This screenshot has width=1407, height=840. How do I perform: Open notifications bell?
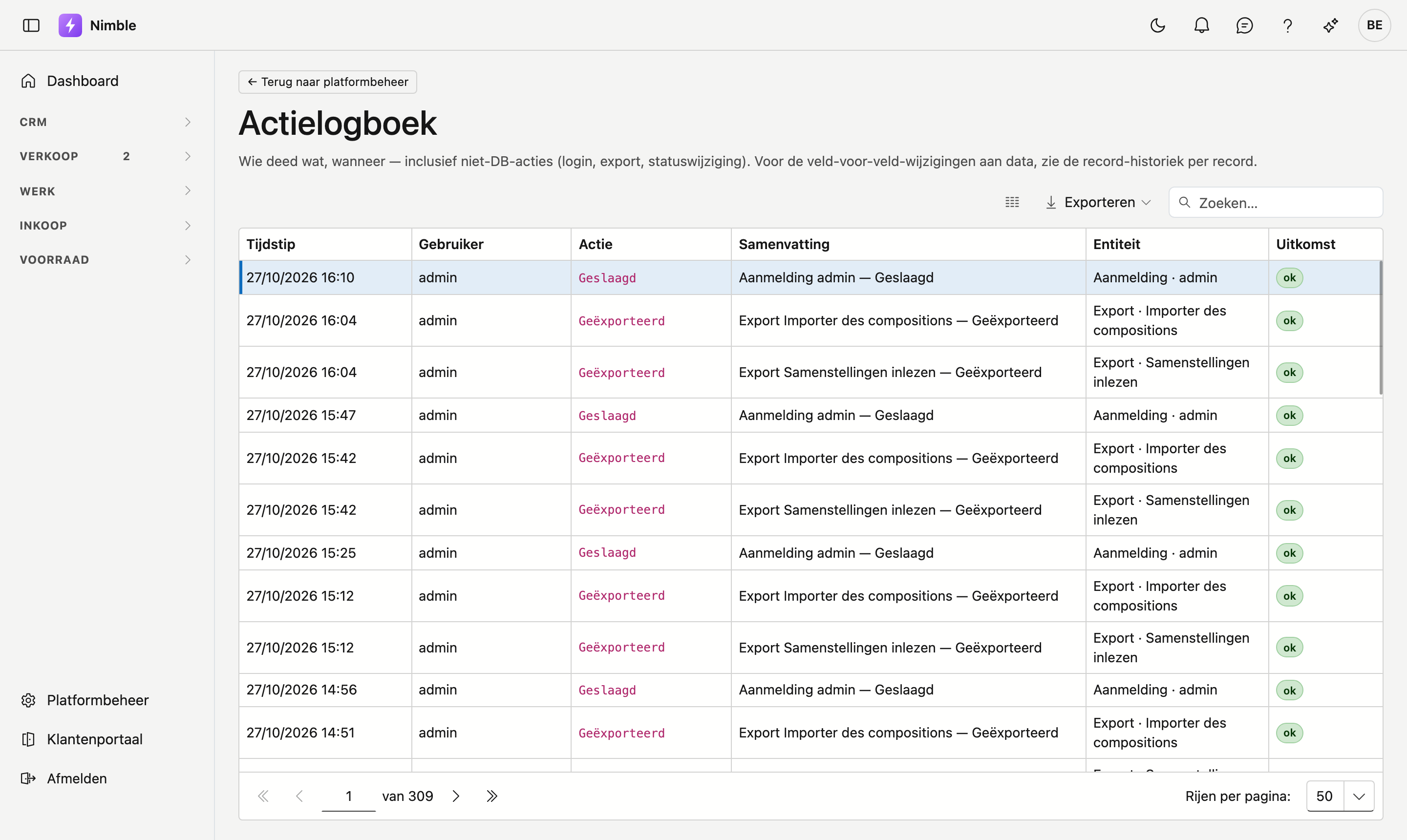(x=1201, y=25)
